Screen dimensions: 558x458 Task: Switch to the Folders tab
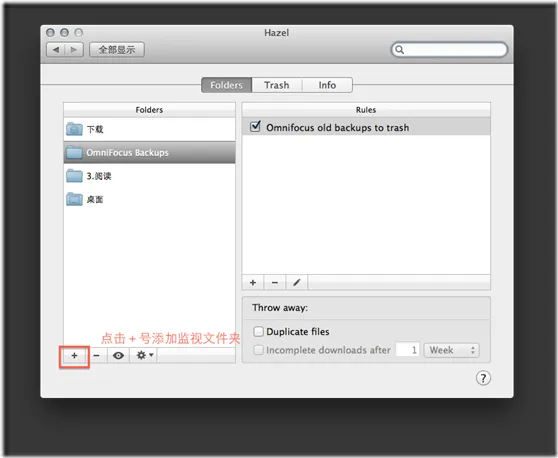tap(226, 85)
